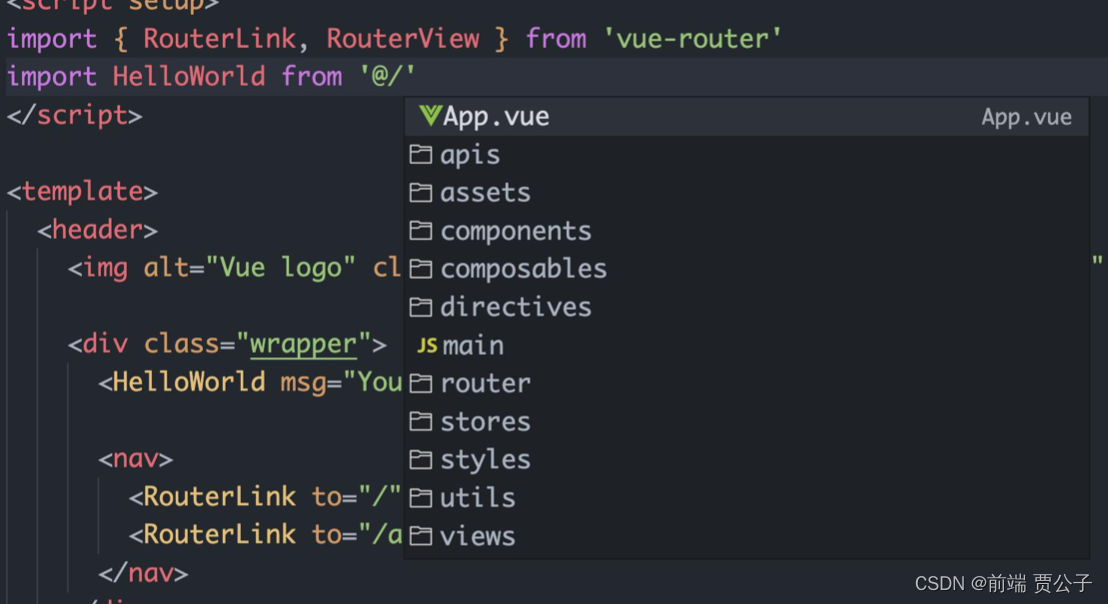Place cursor in the '@/' import path
The image size is (1108, 604).
click(x=387, y=76)
